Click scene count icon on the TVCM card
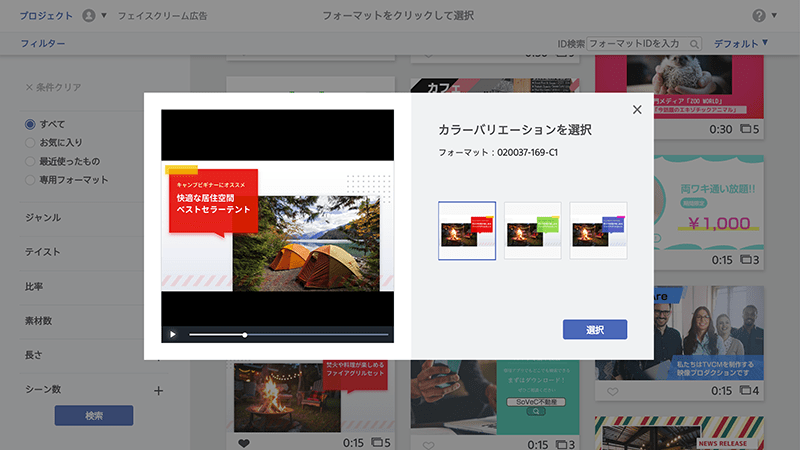 [x=746, y=391]
